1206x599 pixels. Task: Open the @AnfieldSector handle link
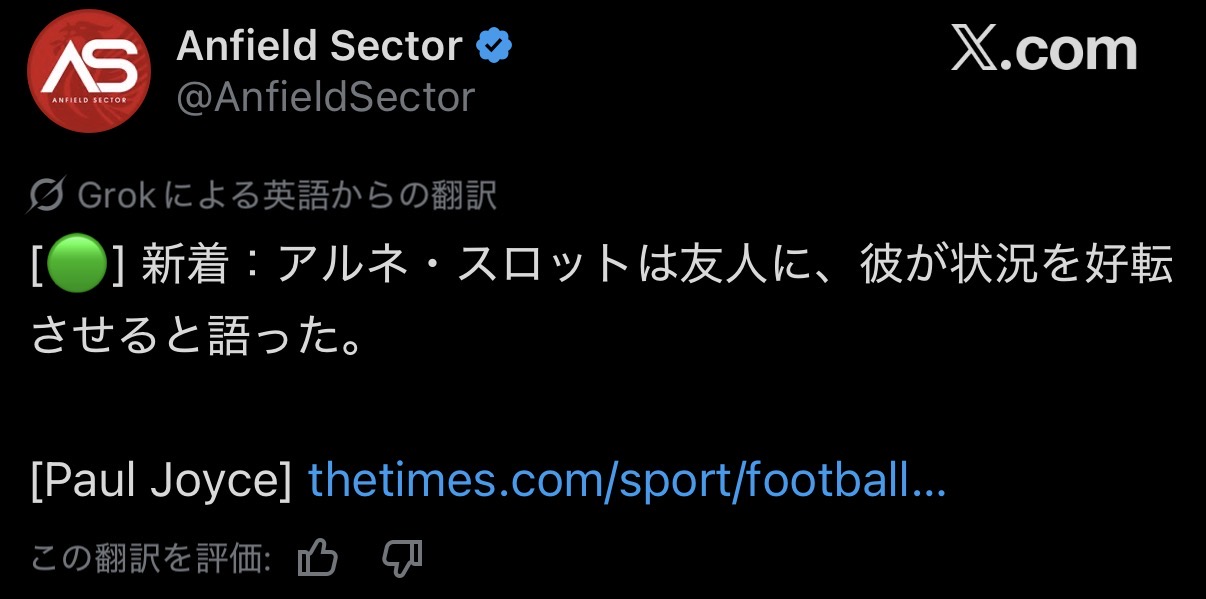point(325,98)
